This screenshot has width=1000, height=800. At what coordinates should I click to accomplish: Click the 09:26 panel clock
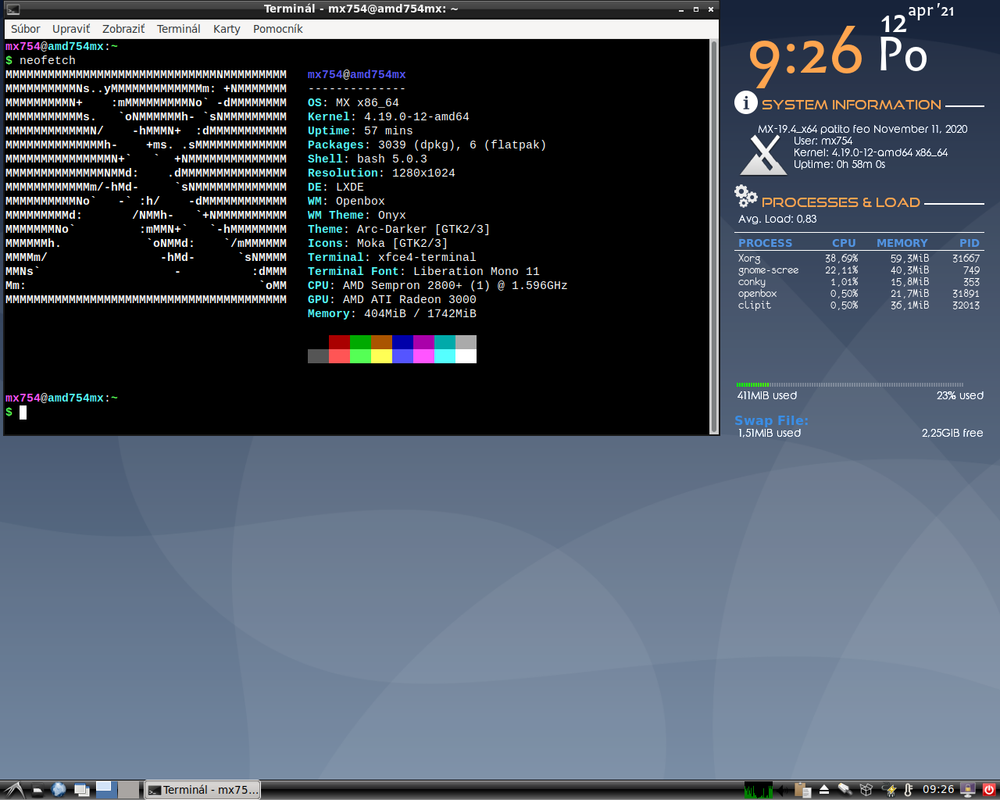point(938,790)
